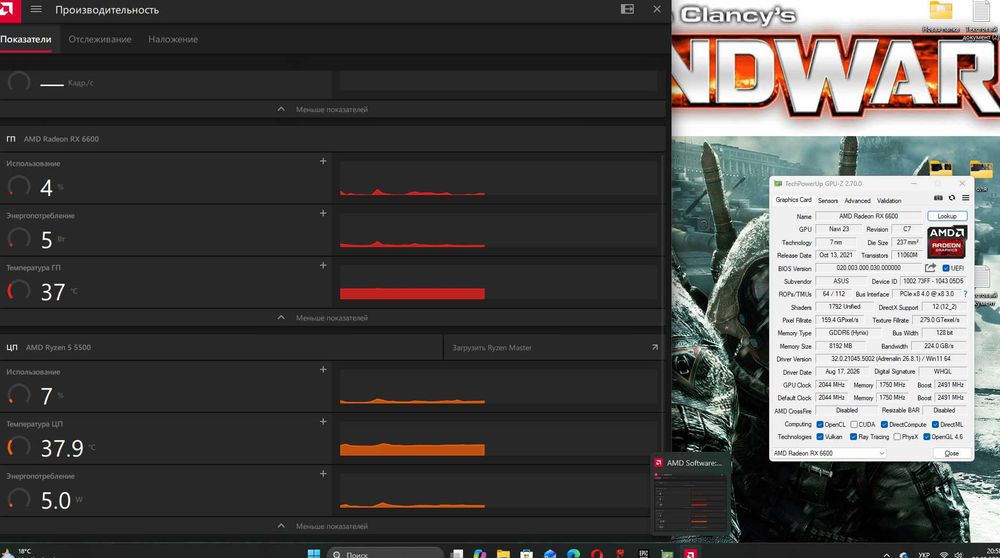Viewport: 1000px width, 558px height.
Task: Select the Validation tab in GPU-Z
Action: [889, 200]
